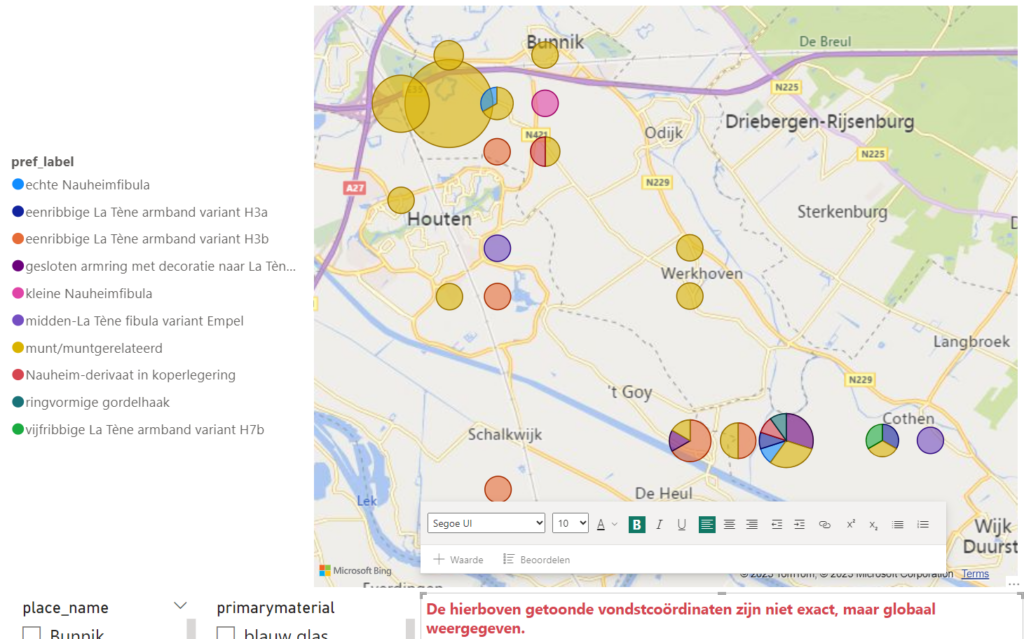1024x639 pixels.
Task: Select munt/muntgerelateerd in the legend
Action: click(x=94, y=348)
